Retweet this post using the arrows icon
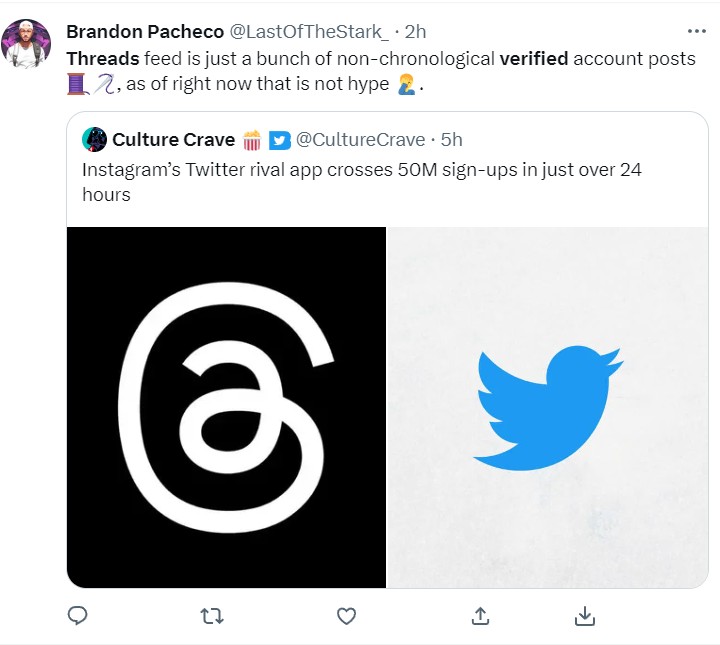The width and height of the screenshot is (720, 645). [x=212, y=616]
